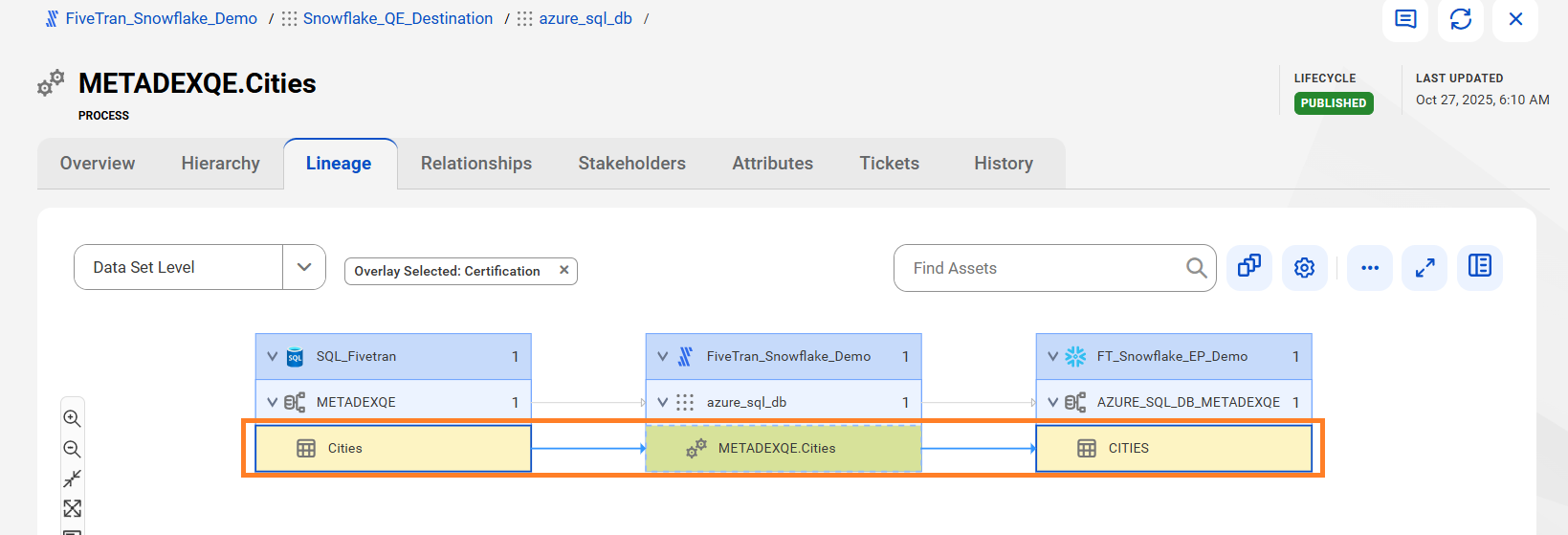Collapse the azure_sql_db node chevron
The height and width of the screenshot is (535, 1568).
(663, 402)
